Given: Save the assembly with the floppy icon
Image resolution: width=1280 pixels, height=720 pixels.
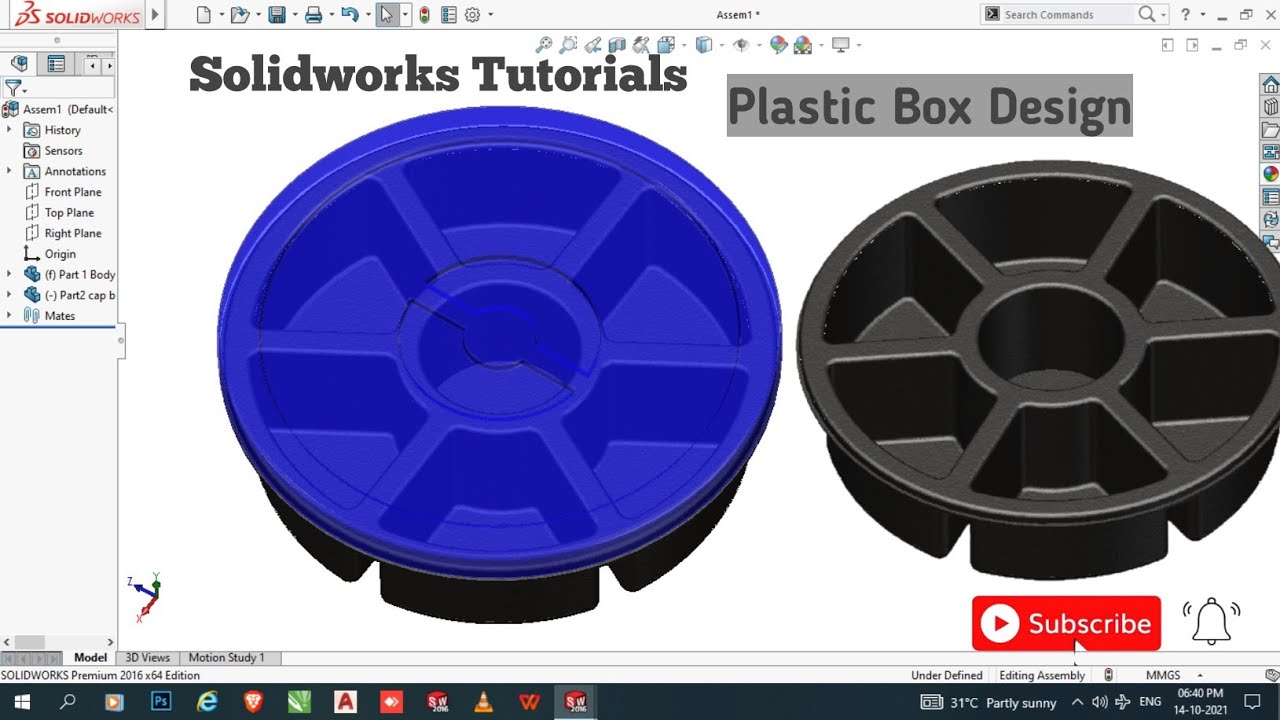Looking at the screenshot, I should pyautogui.click(x=277, y=15).
